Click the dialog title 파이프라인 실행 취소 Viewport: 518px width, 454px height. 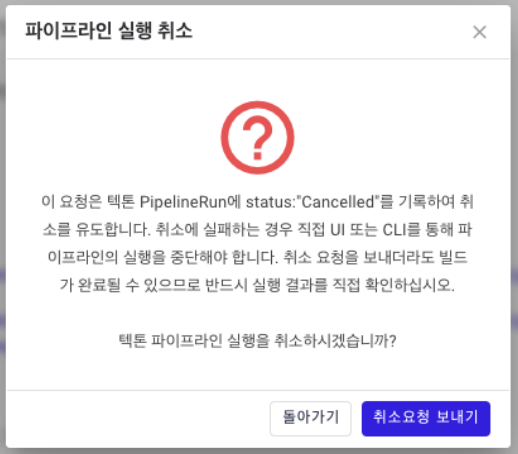109,31
